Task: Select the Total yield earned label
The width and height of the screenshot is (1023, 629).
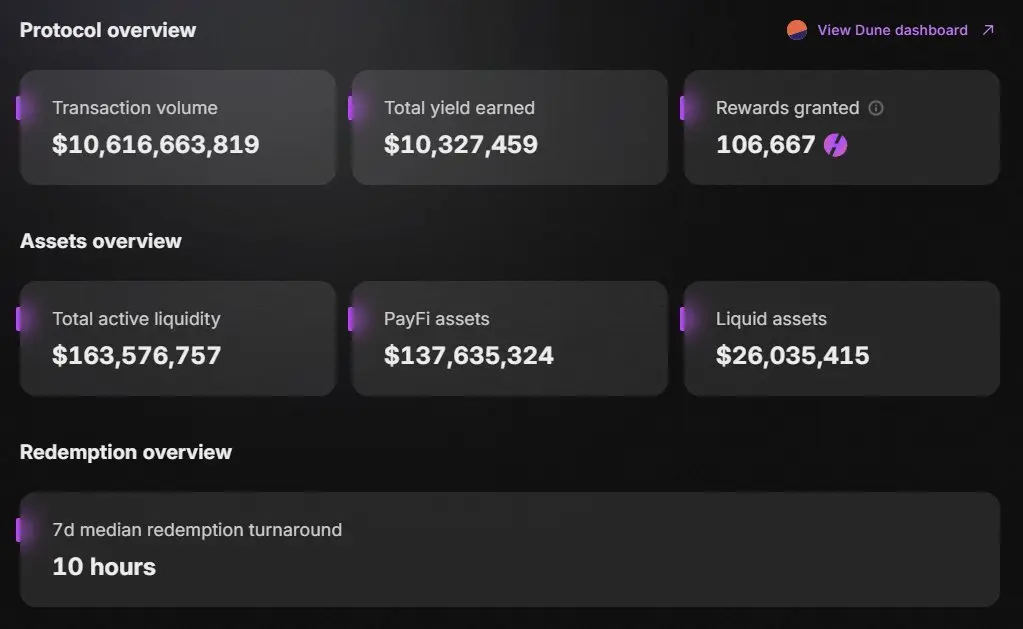Action: (x=459, y=108)
